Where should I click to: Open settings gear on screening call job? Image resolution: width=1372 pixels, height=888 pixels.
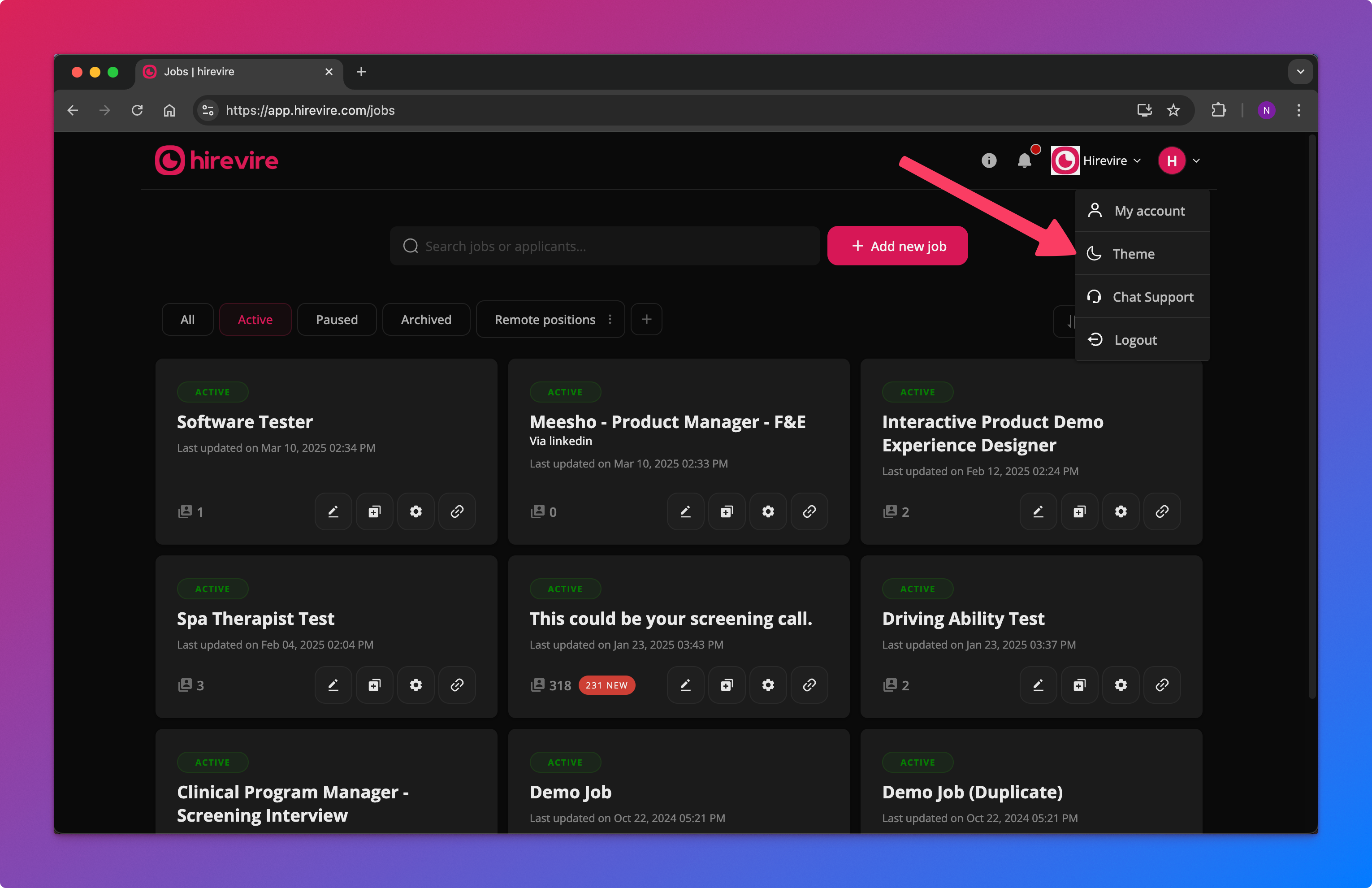768,685
